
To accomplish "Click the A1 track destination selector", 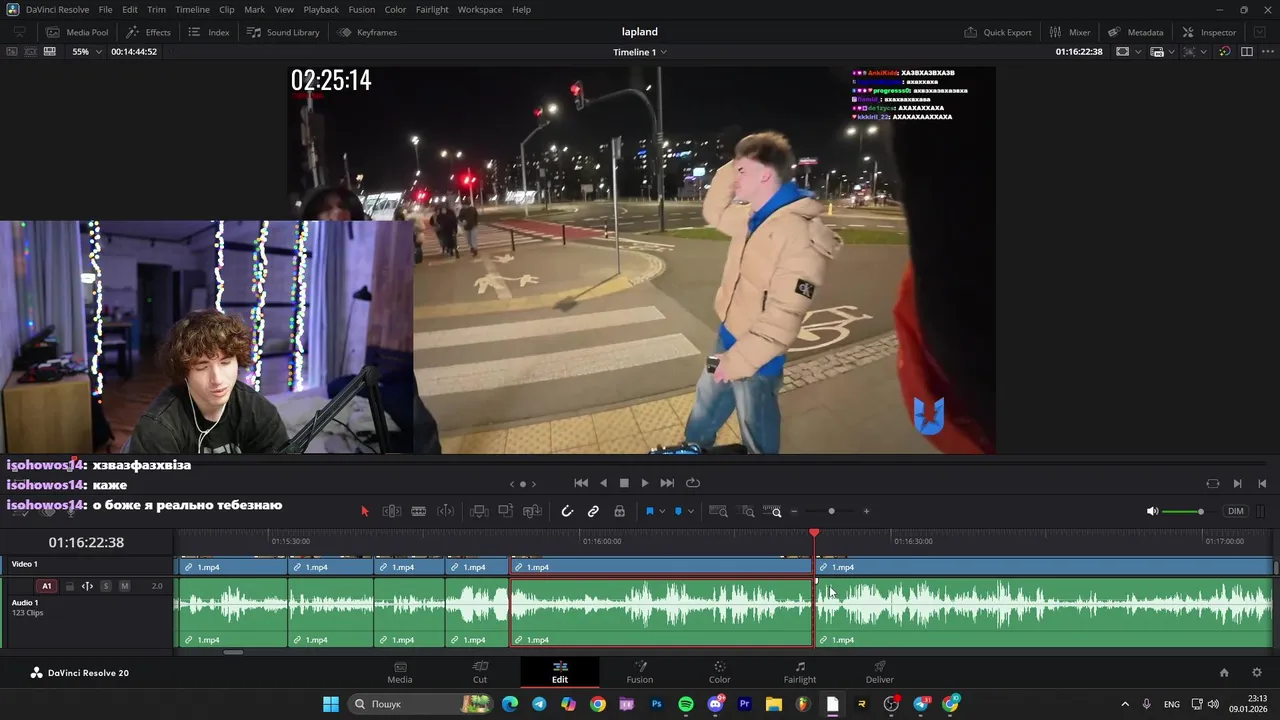I will coord(46,586).
